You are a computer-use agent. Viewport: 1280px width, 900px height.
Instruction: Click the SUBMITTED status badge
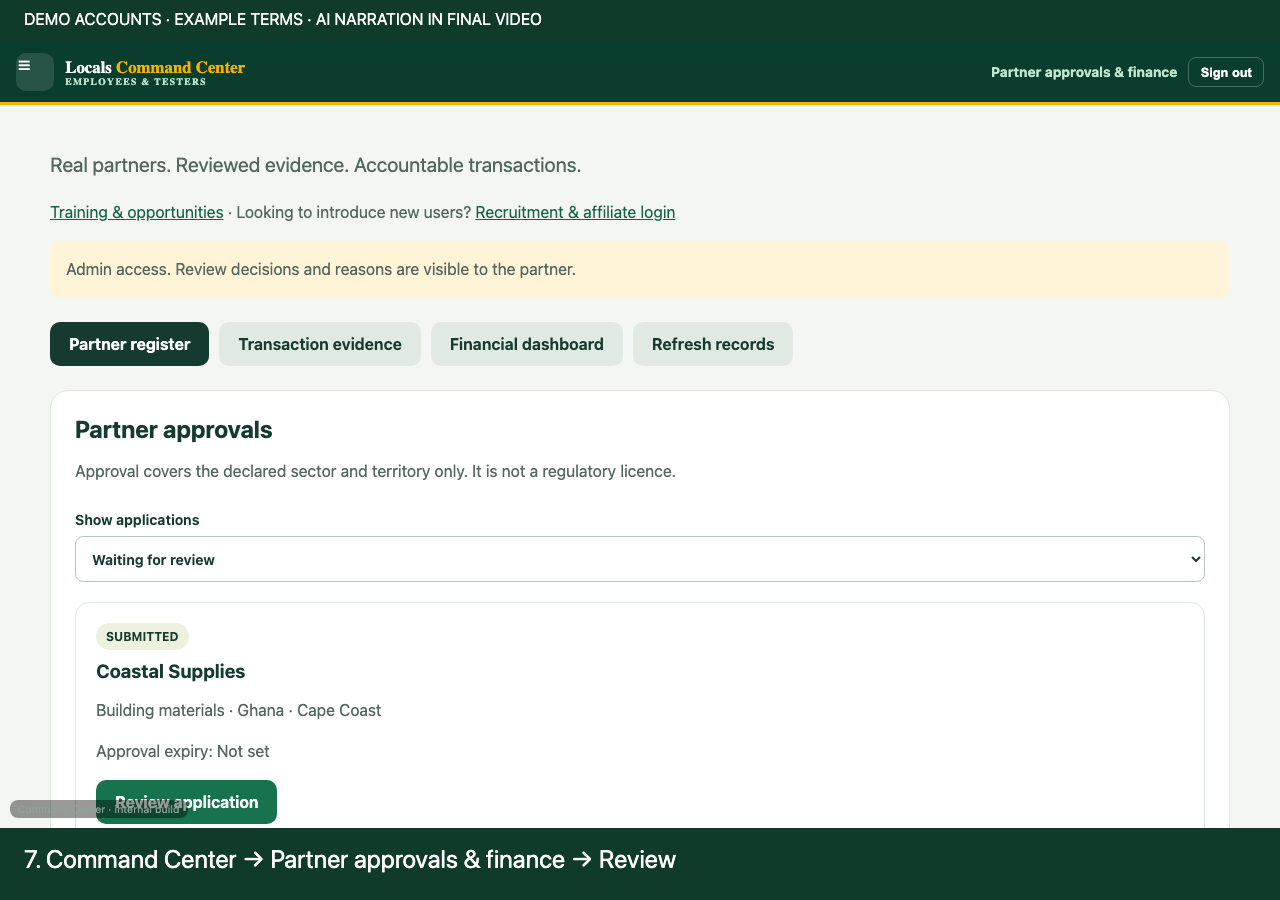pyautogui.click(x=142, y=637)
